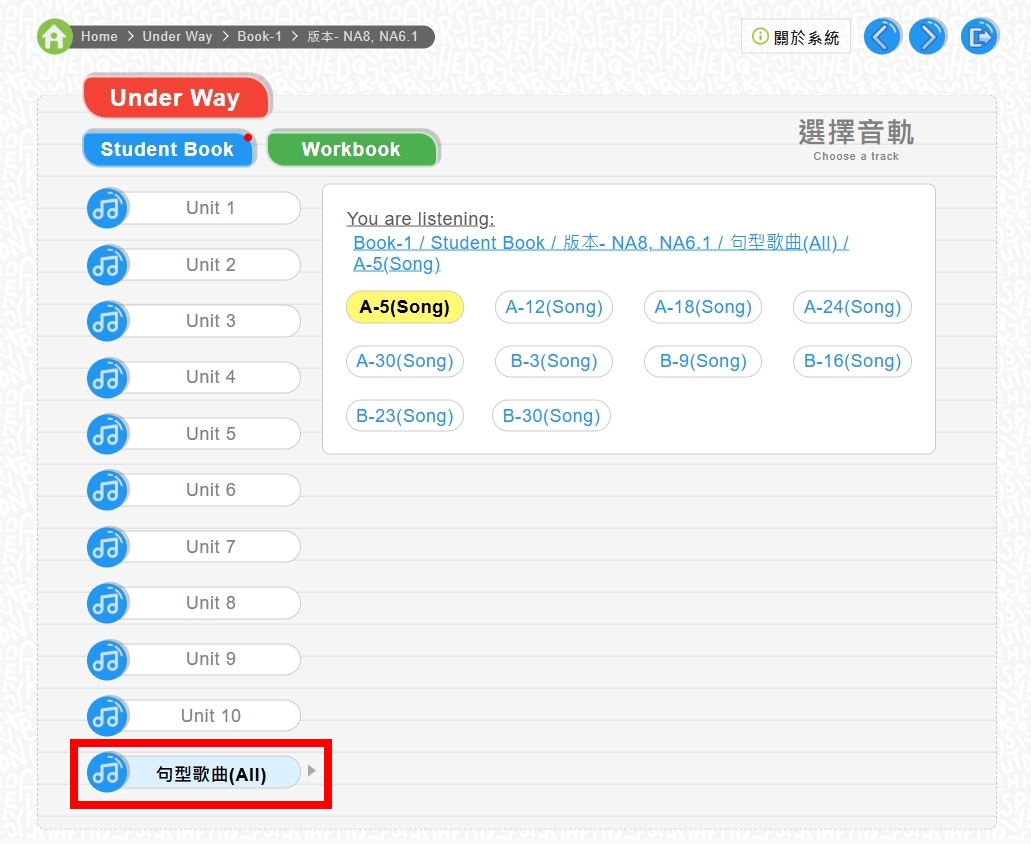Switch to the Workbook tab
The height and width of the screenshot is (844, 1031).
pyautogui.click(x=352, y=149)
